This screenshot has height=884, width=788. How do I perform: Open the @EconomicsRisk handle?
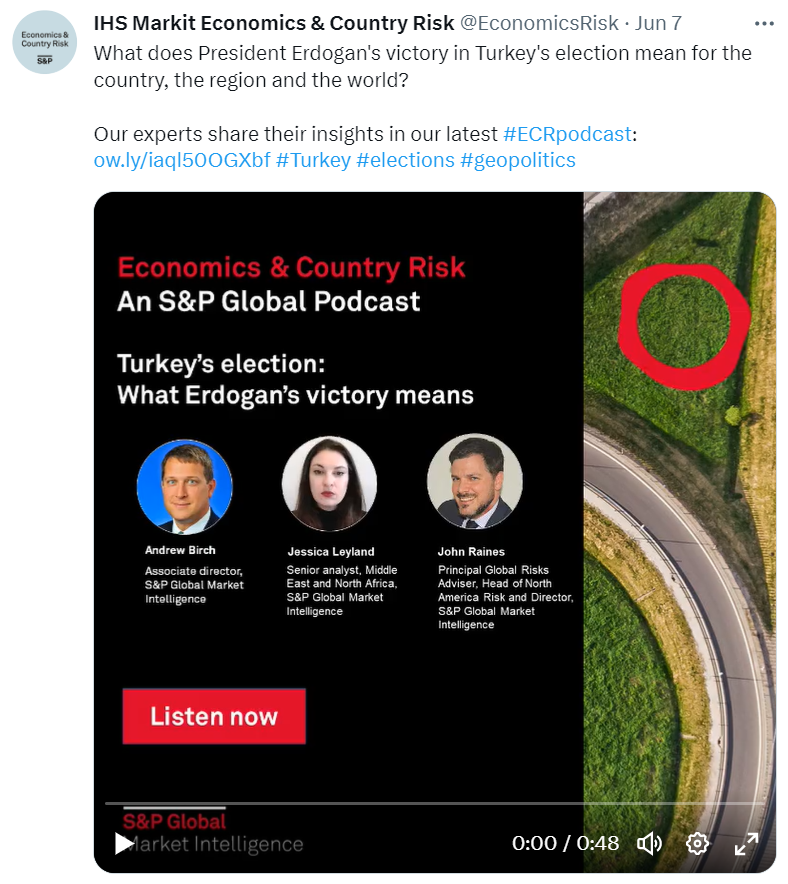coord(539,24)
